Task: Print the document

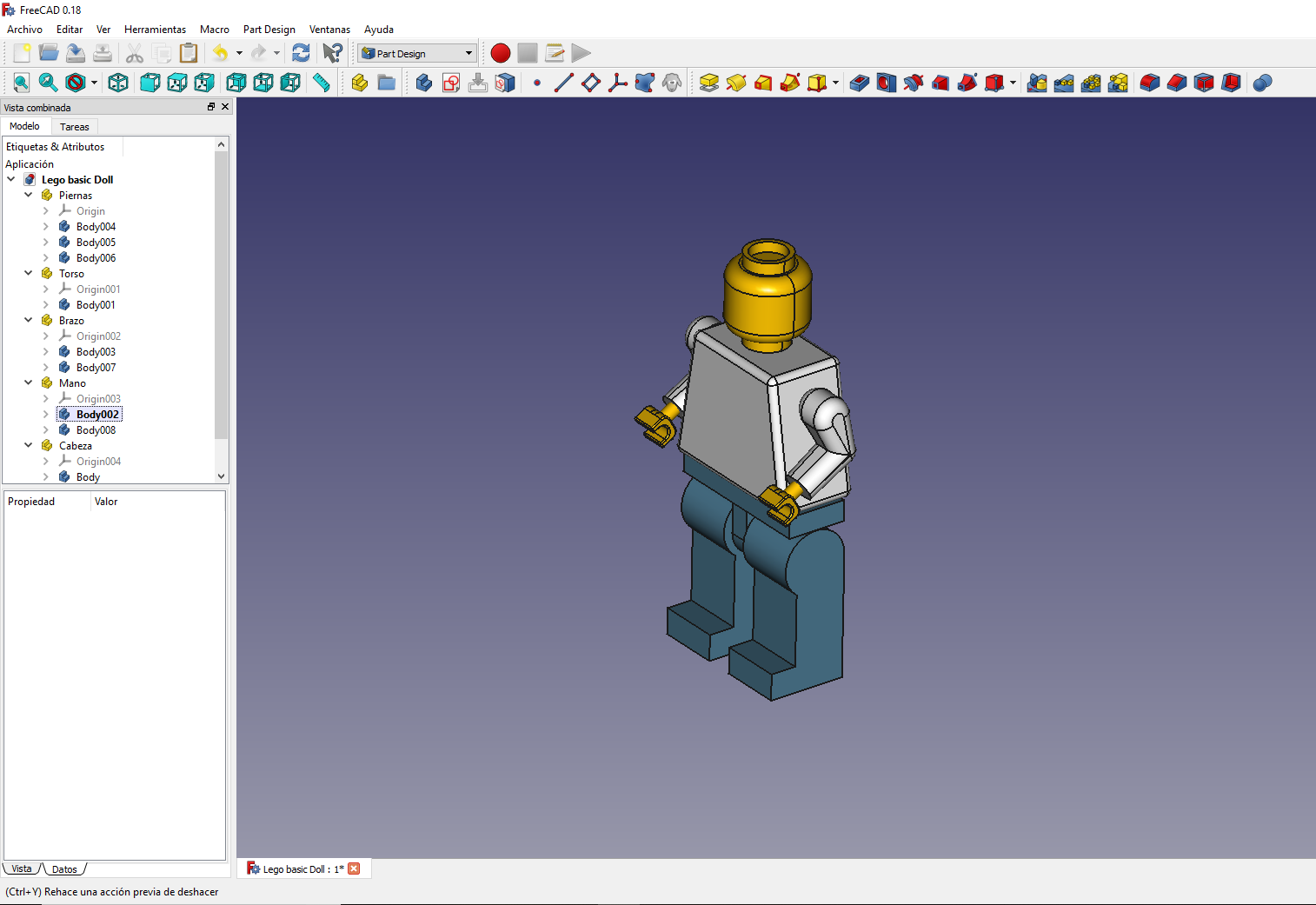Action: [103, 53]
